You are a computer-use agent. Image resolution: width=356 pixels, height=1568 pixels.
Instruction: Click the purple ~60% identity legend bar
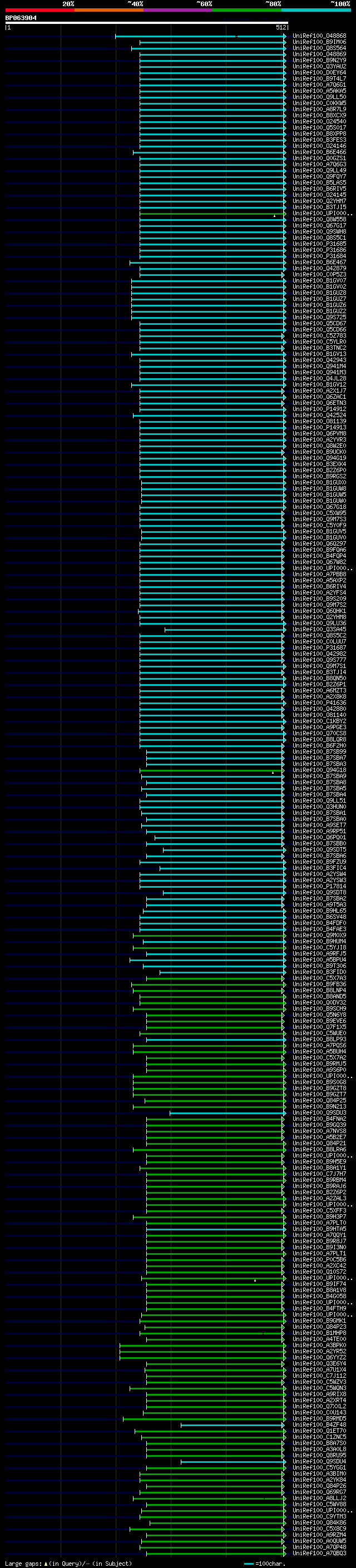(177, 10)
